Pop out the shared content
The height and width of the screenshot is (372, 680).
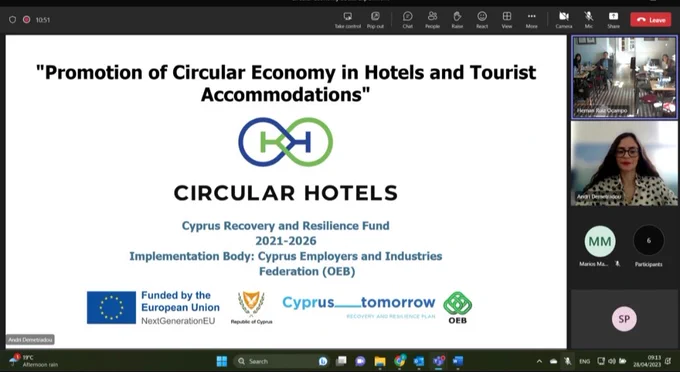[375, 20]
